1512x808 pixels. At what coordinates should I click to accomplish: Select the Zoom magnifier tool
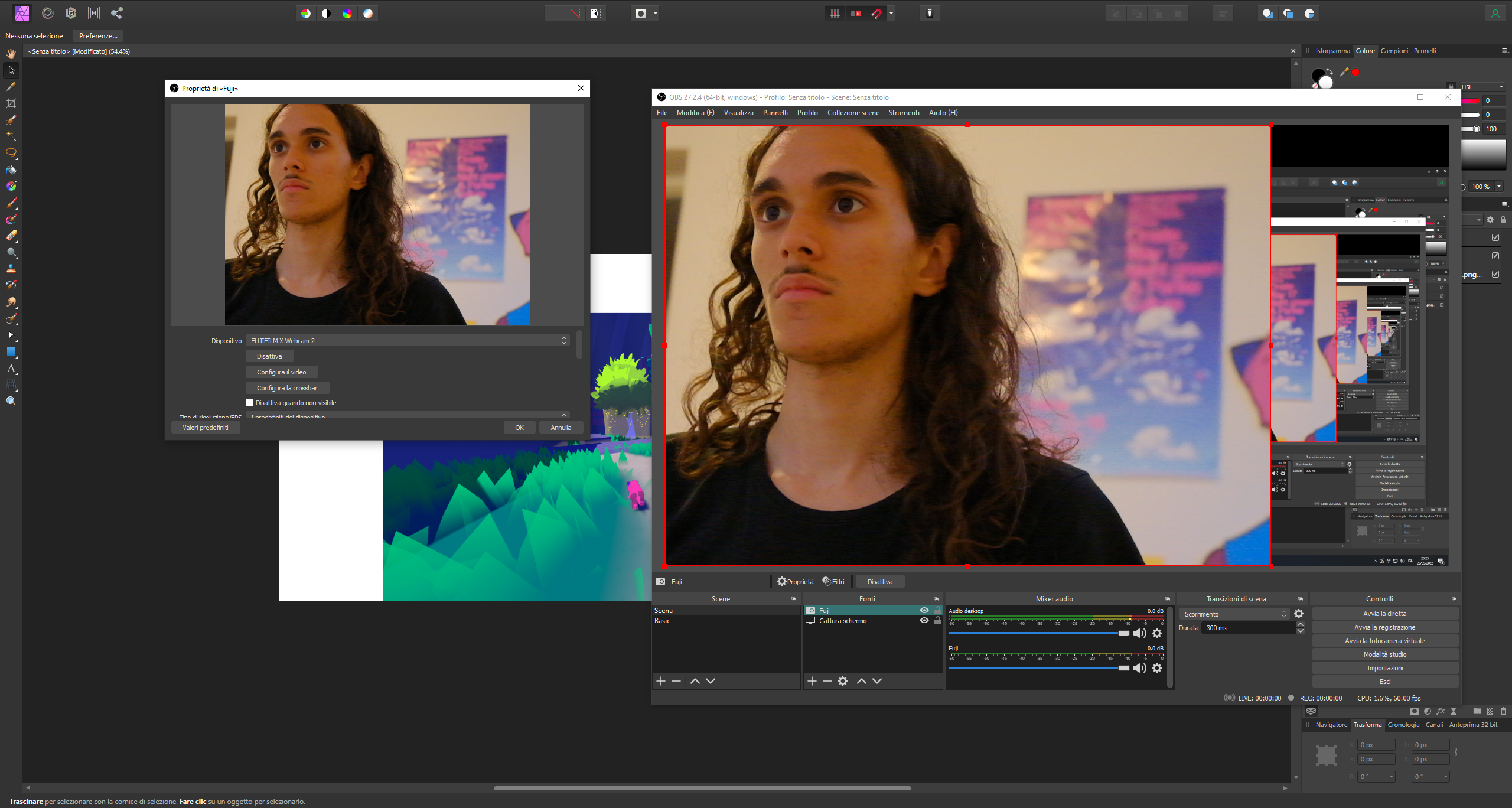(11, 401)
